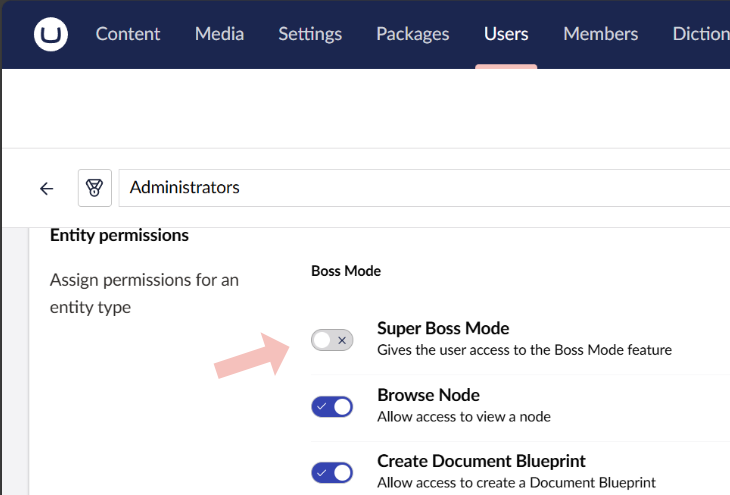
Task: Edit the Administrators group name field
Action: point(424,188)
